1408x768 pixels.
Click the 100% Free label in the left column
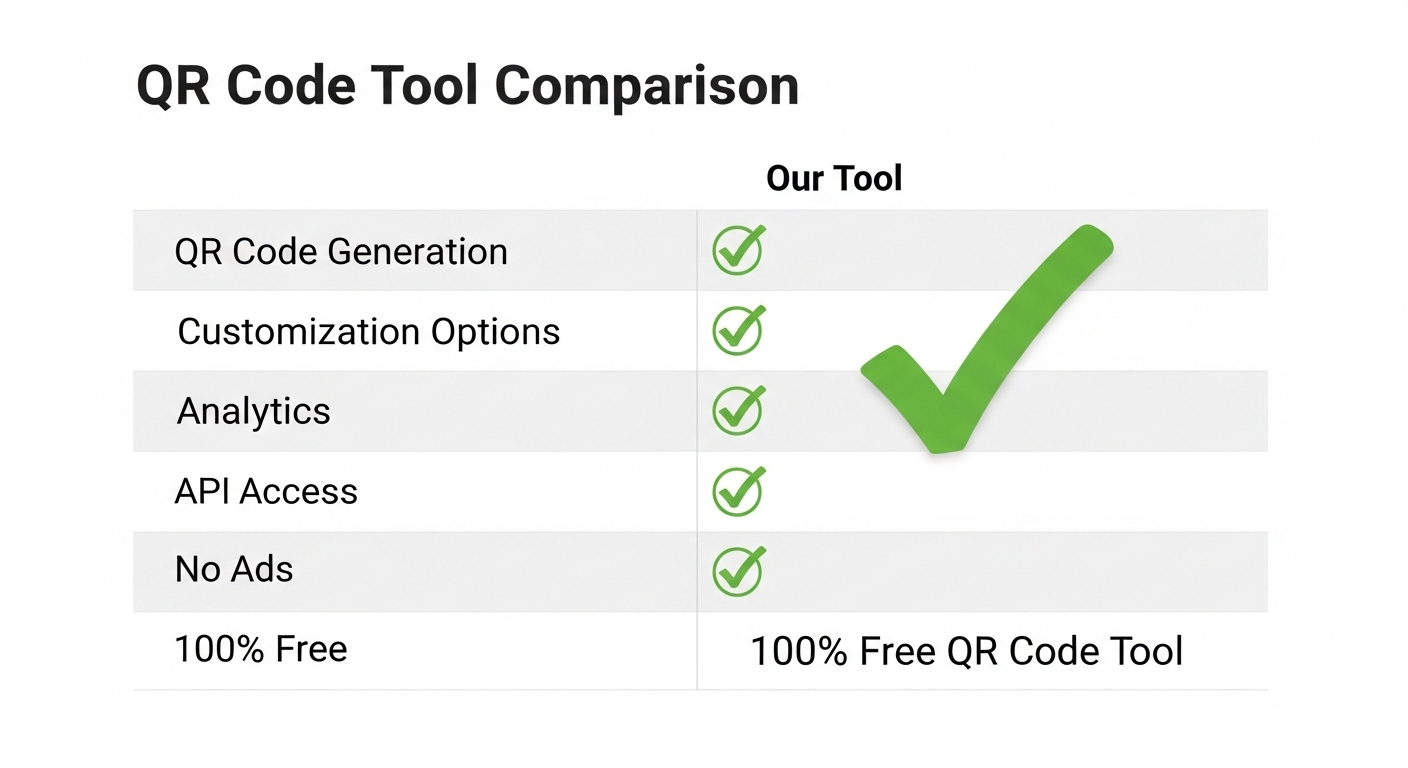pyautogui.click(x=261, y=649)
